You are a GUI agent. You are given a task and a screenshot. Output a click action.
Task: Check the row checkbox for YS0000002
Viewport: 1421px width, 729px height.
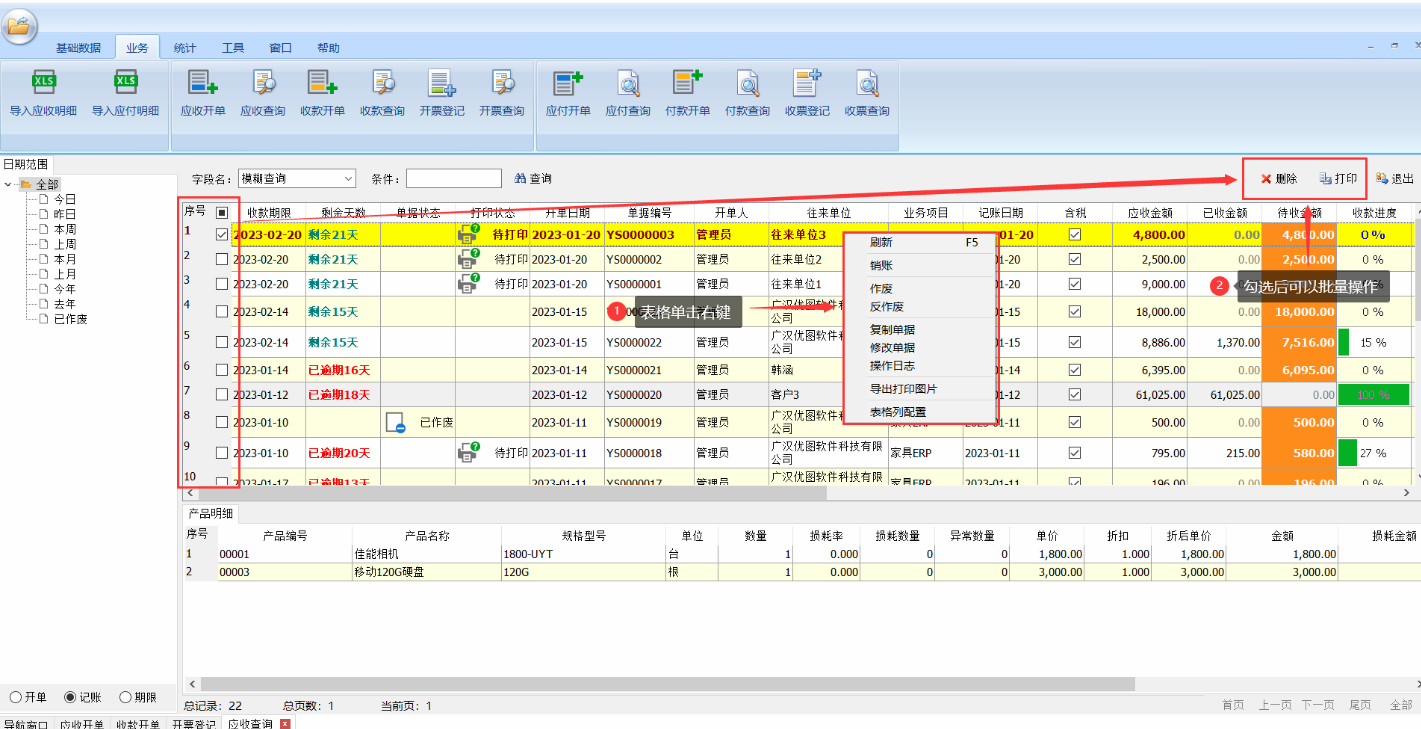[222, 259]
